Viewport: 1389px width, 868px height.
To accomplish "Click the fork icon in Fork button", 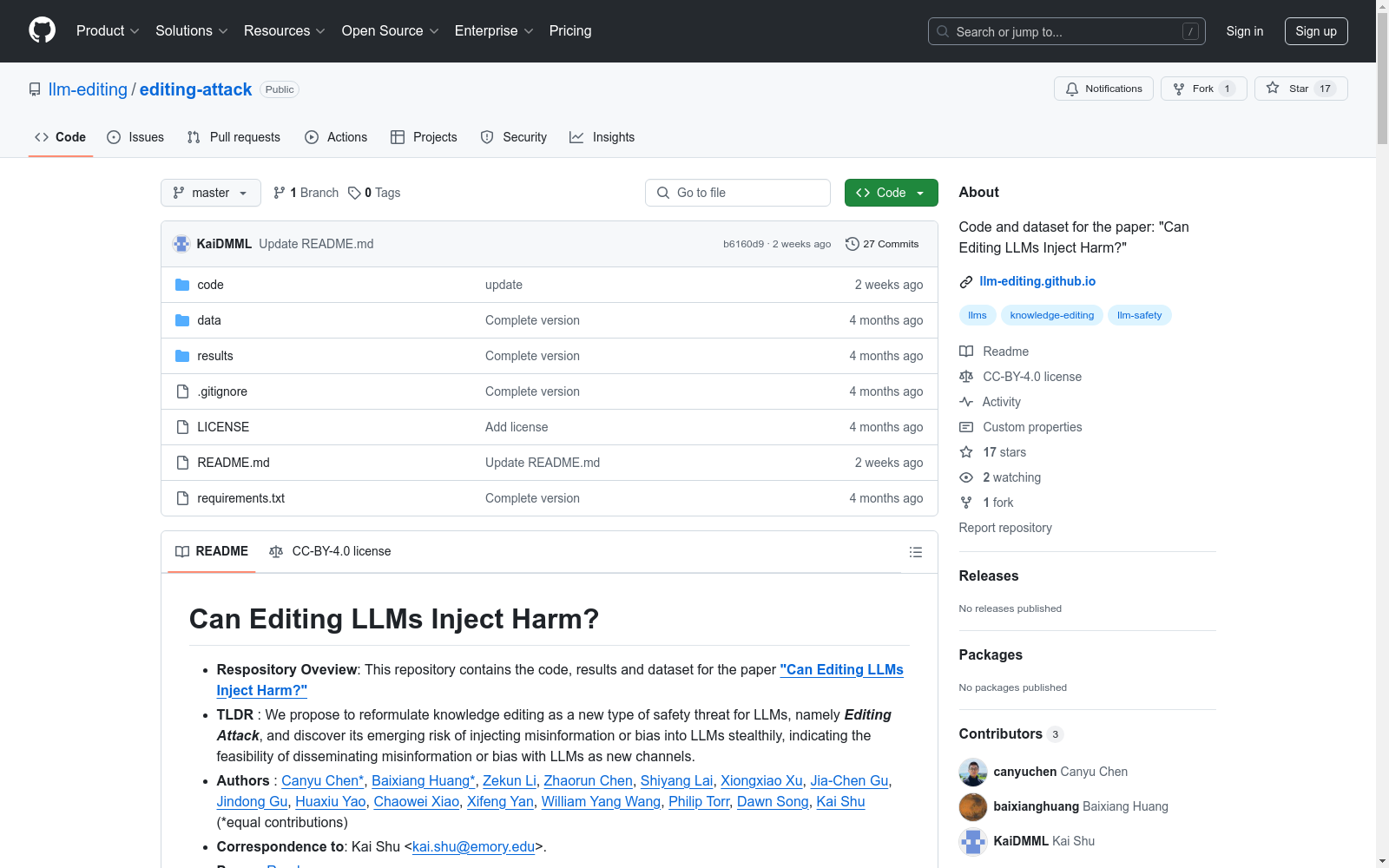I will click(x=1179, y=89).
